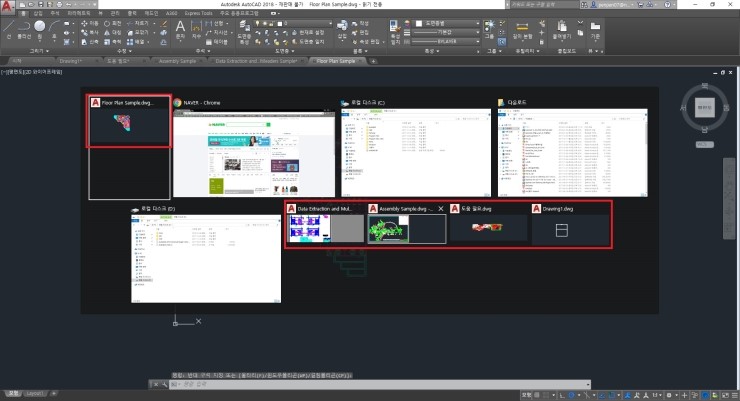Open the status bar customization menu
Image resolution: width=740 pixels, height=401 pixels.
pos(735,395)
